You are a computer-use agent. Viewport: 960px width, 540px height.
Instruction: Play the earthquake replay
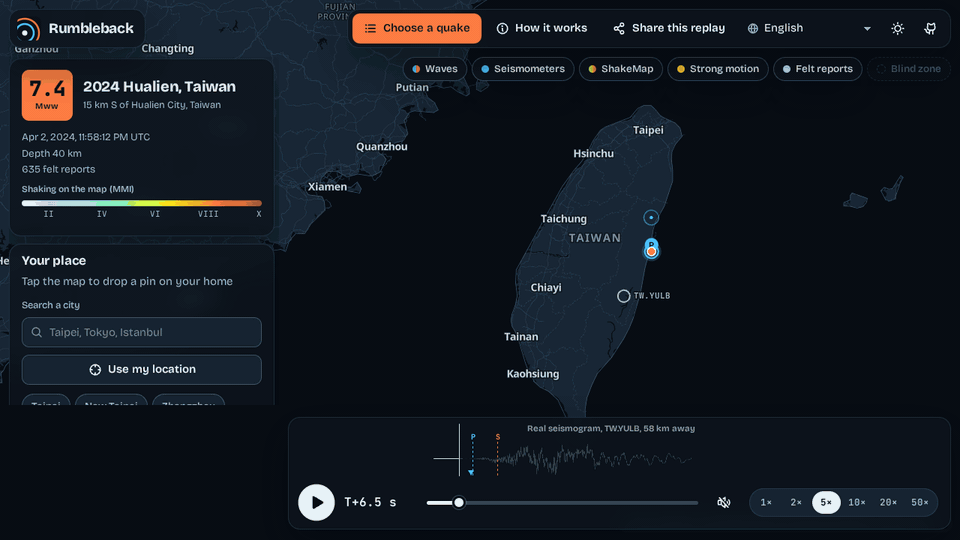[316, 503]
